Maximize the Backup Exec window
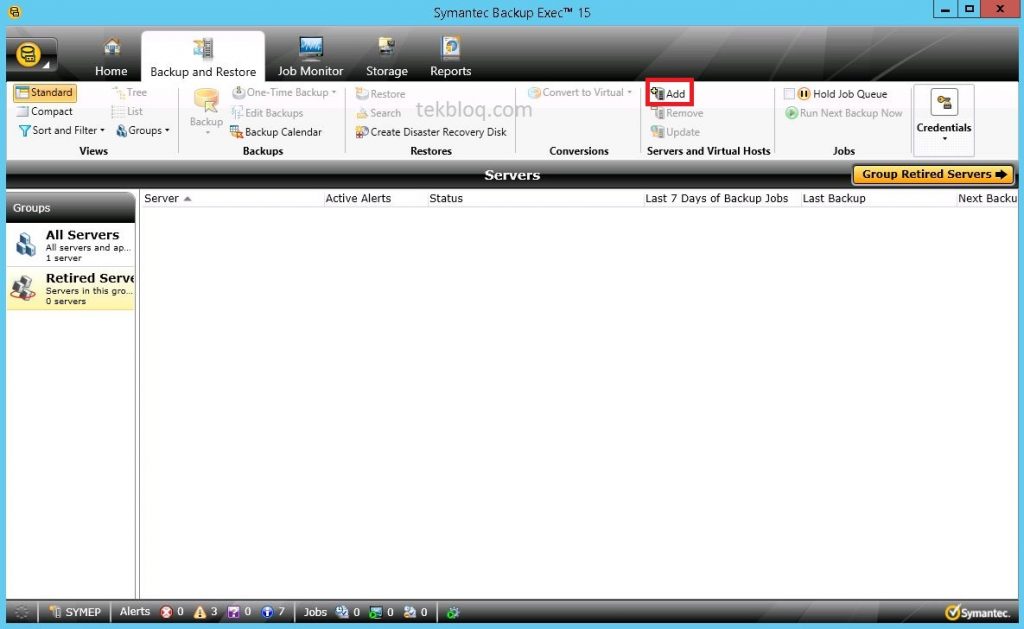The image size is (1024, 629). click(970, 9)
